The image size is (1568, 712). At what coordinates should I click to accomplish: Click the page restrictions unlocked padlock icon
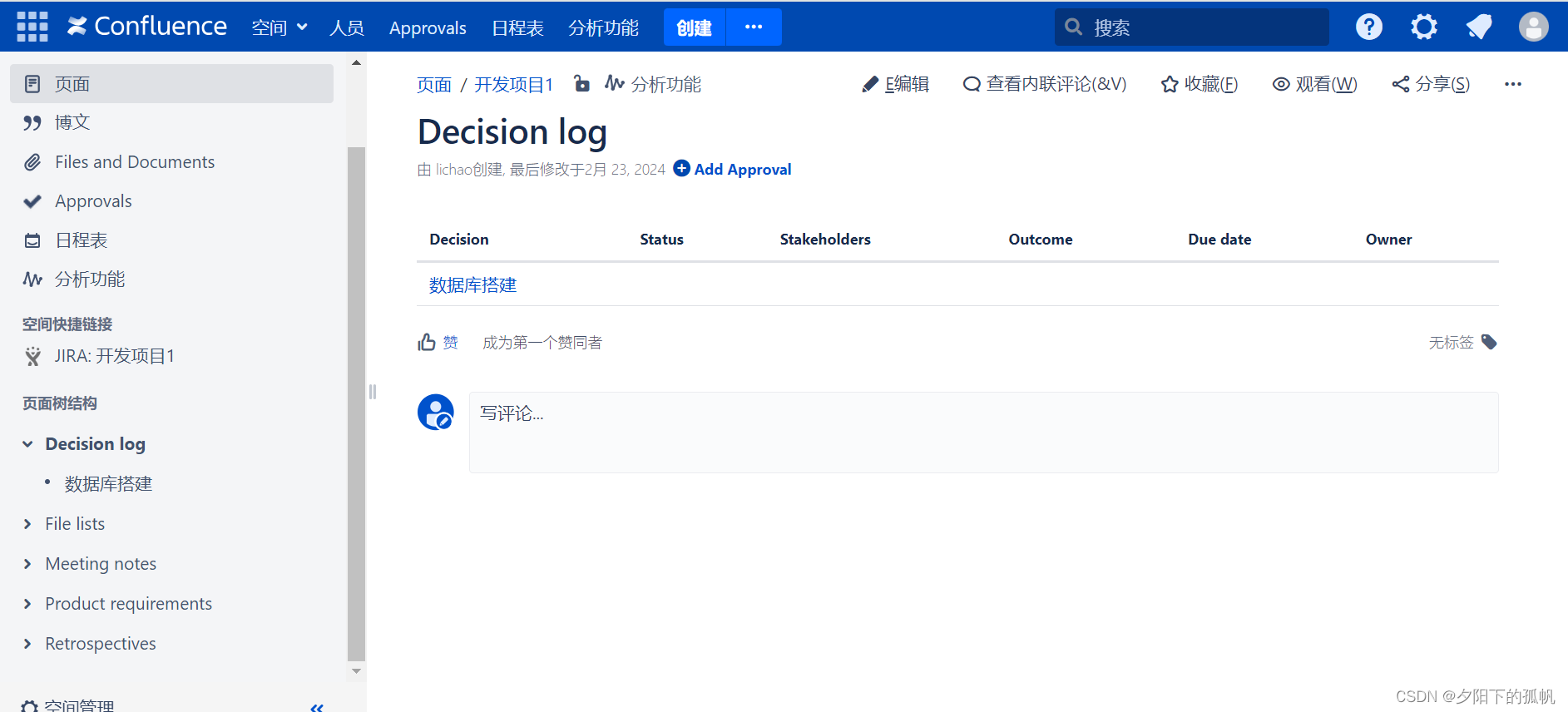click(581, 83)
